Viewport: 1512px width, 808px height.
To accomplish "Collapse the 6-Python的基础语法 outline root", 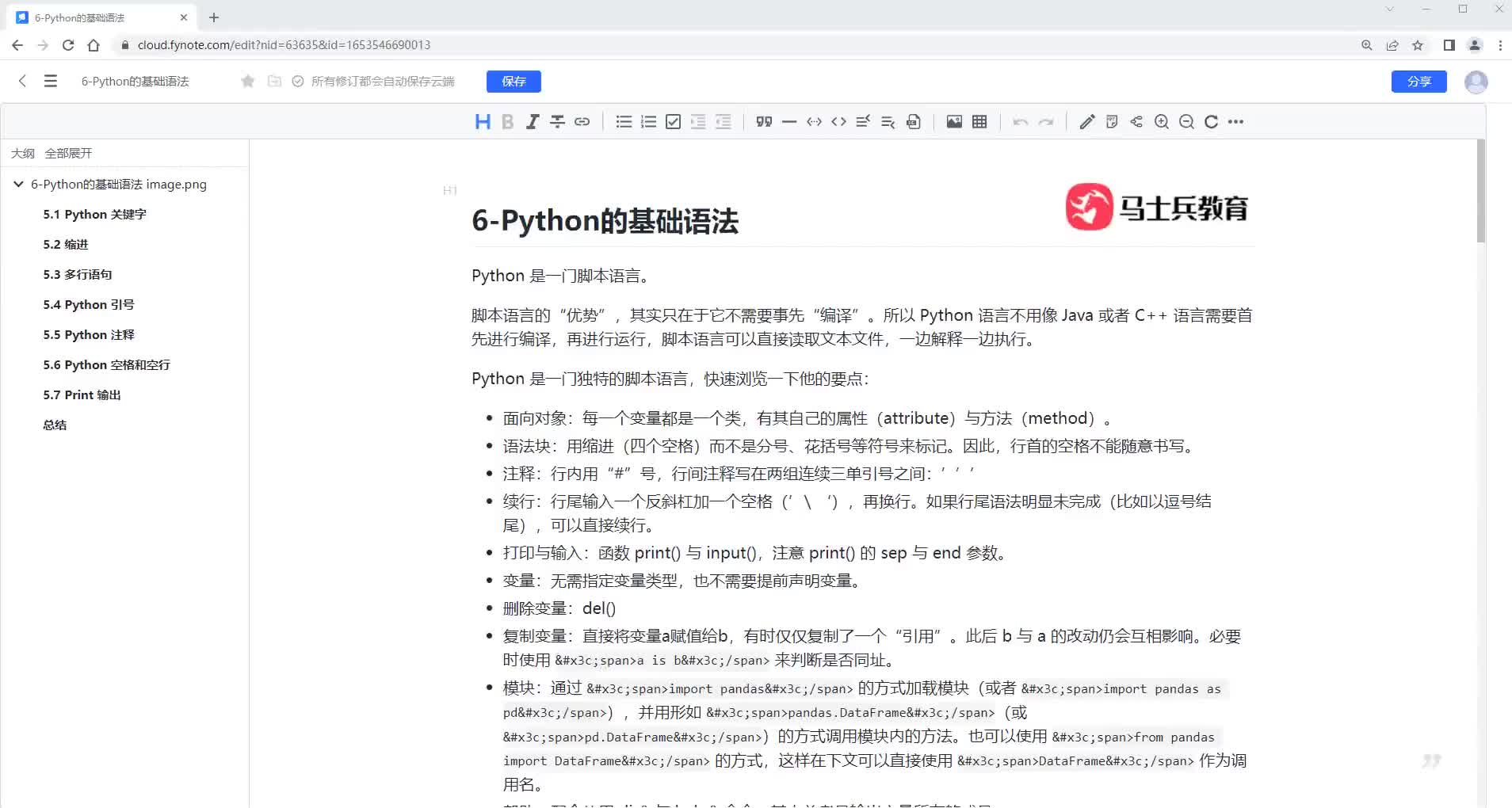I will click(18, 184).
